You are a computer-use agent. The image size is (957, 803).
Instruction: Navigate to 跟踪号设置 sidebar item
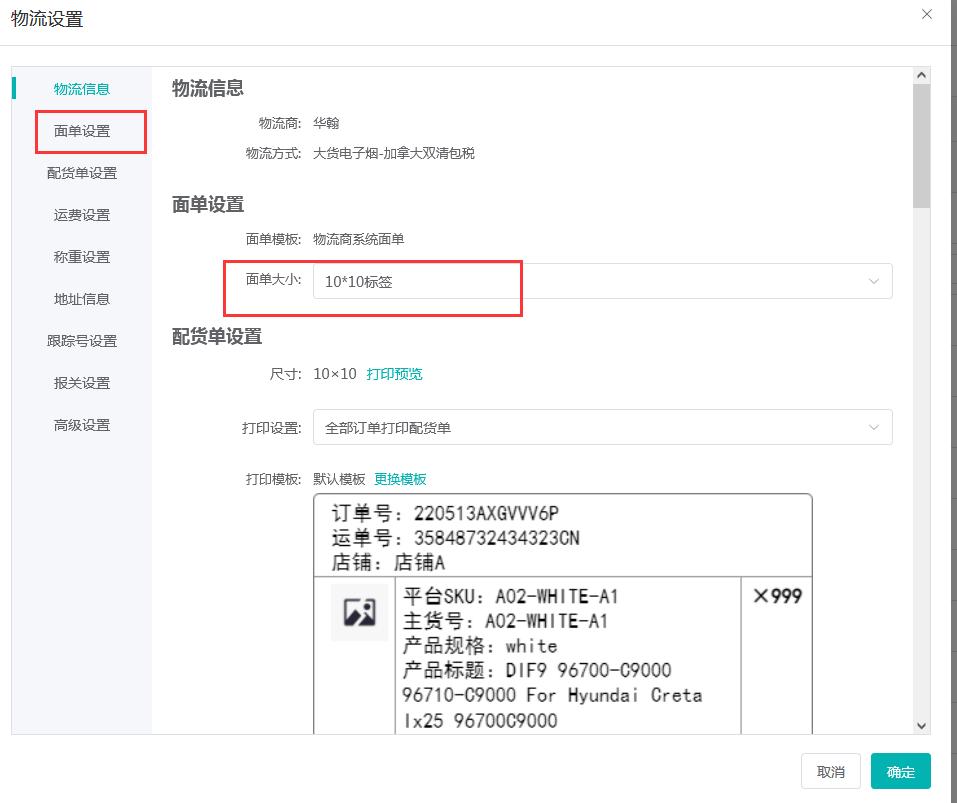pos(82,341)
